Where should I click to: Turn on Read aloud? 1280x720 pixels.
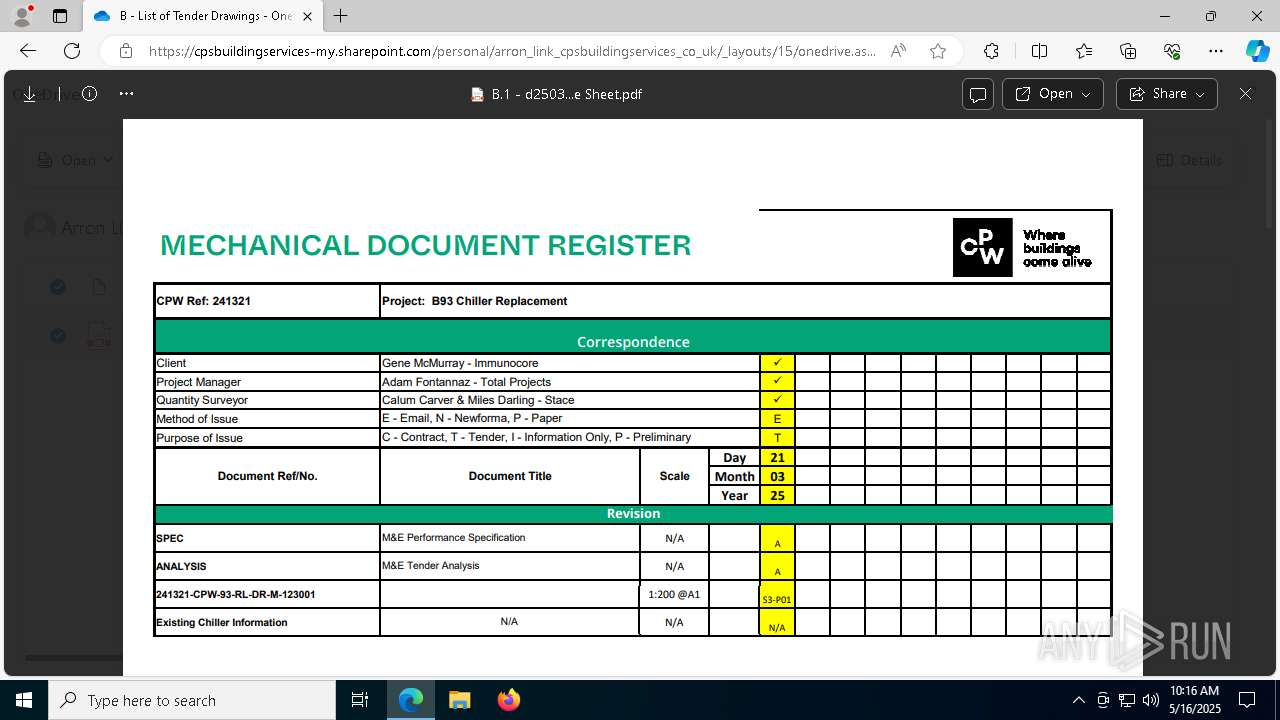tap(898, 51)
